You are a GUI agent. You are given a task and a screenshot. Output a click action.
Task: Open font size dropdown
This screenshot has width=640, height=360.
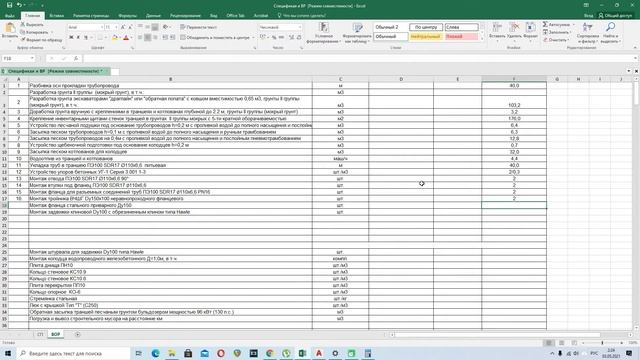tap(116, 27)
